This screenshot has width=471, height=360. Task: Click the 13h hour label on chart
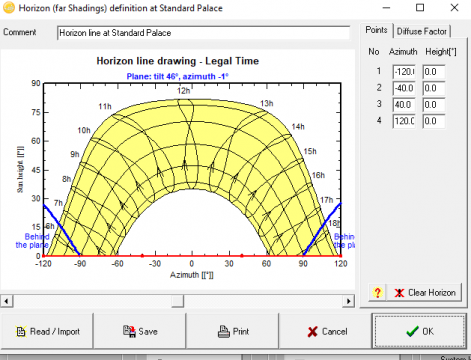267,103
